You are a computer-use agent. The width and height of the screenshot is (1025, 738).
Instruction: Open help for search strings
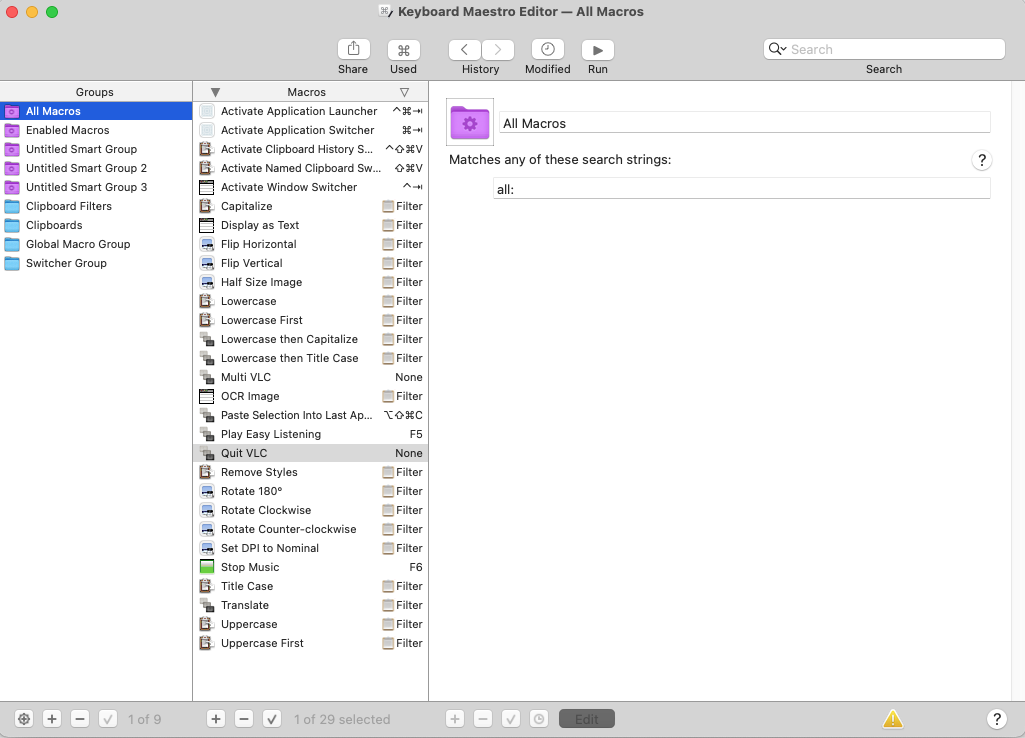point(981,159)
